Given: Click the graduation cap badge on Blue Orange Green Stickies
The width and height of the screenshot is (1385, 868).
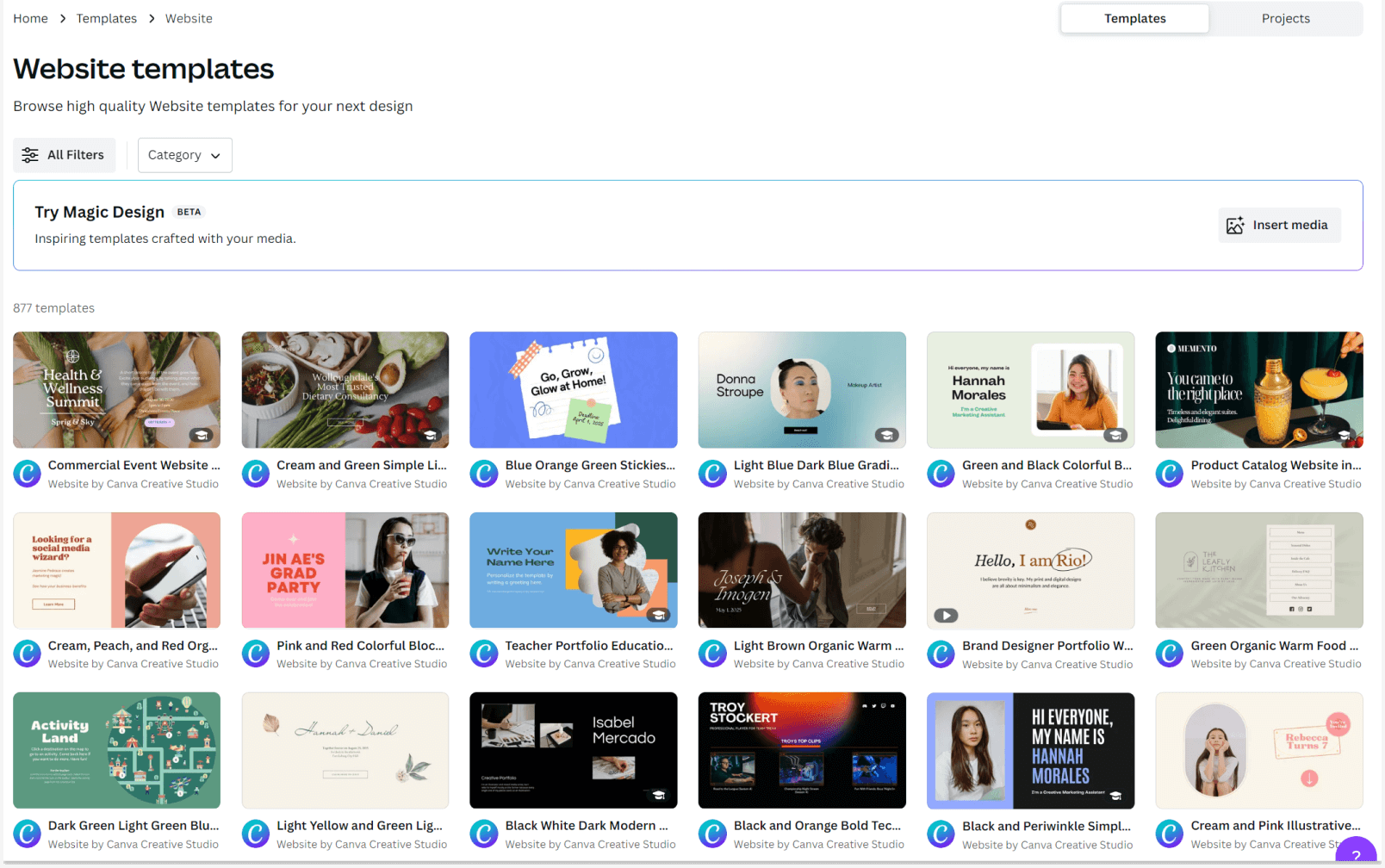Looking at the screenshot, I should point(660,435).
